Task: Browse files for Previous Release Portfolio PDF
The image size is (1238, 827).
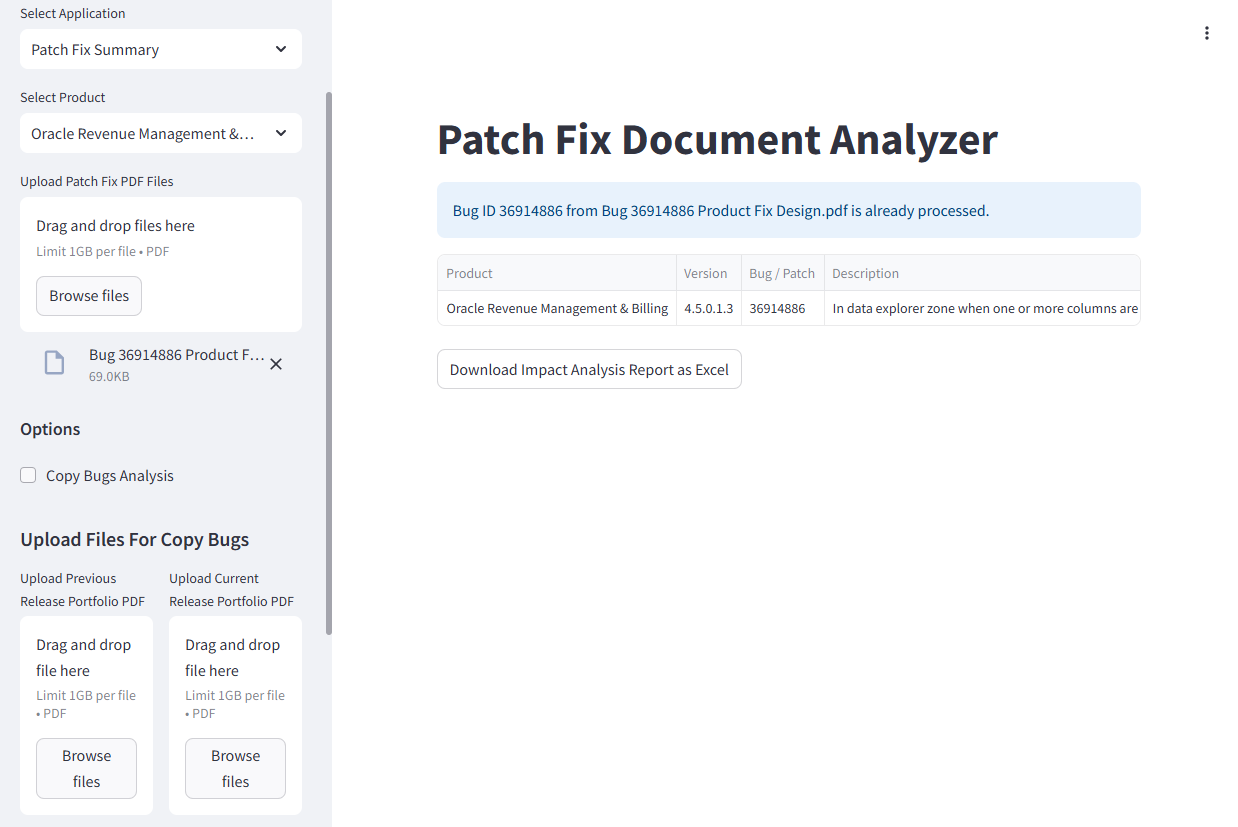Action: 86,768
